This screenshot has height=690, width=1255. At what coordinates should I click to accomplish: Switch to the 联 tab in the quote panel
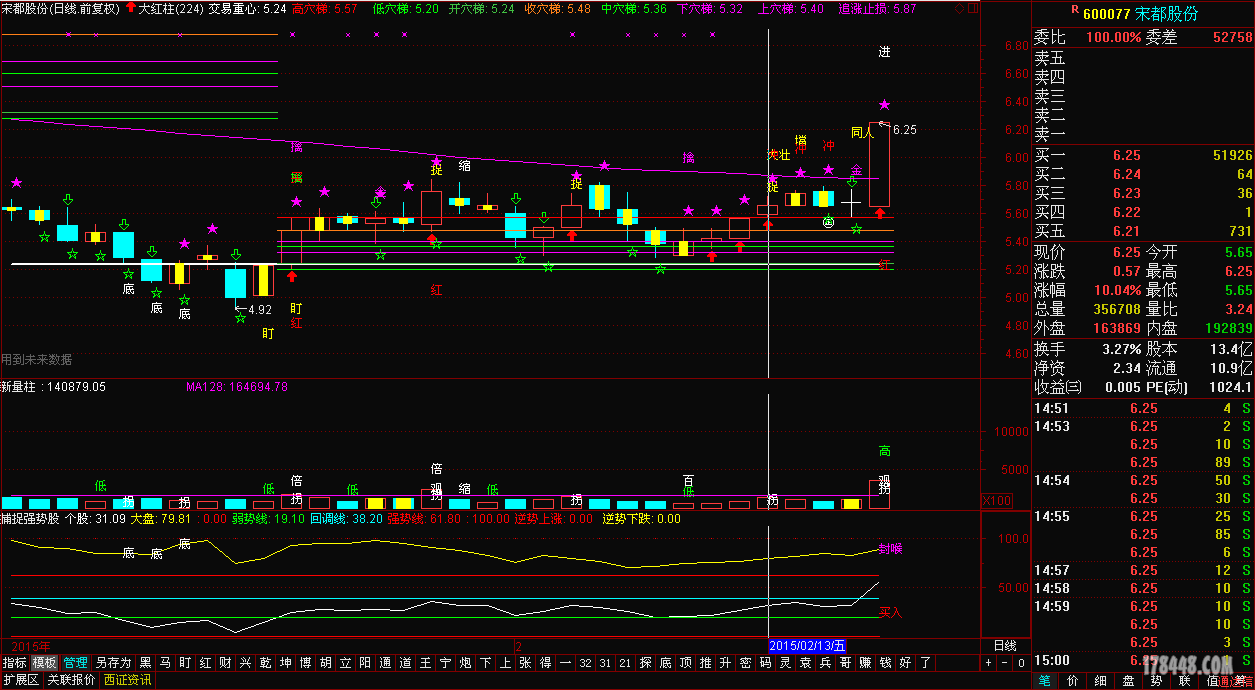point(1185,679)
